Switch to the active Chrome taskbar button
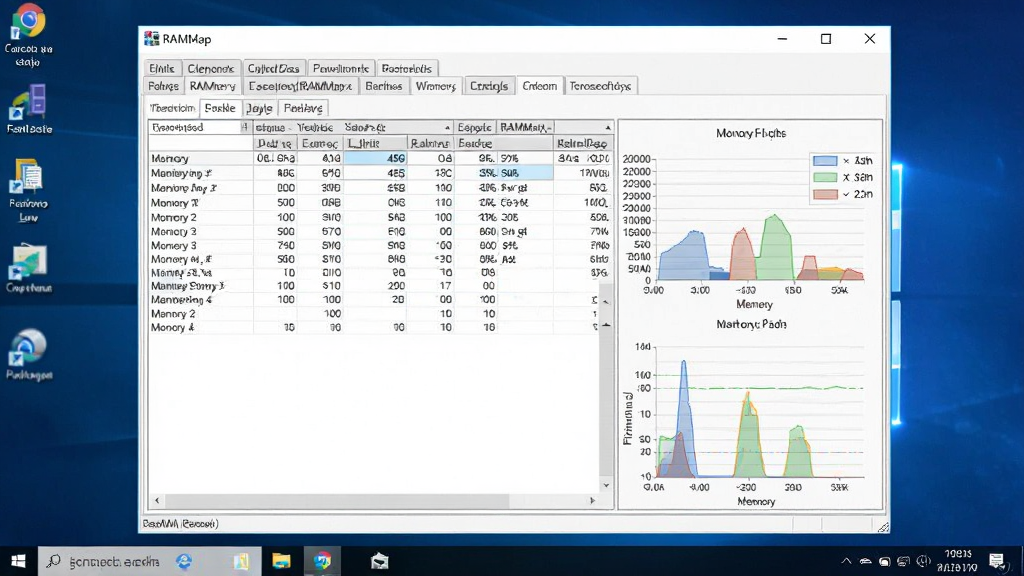Viewport: 1024px width, 576px height. point(322,561)
